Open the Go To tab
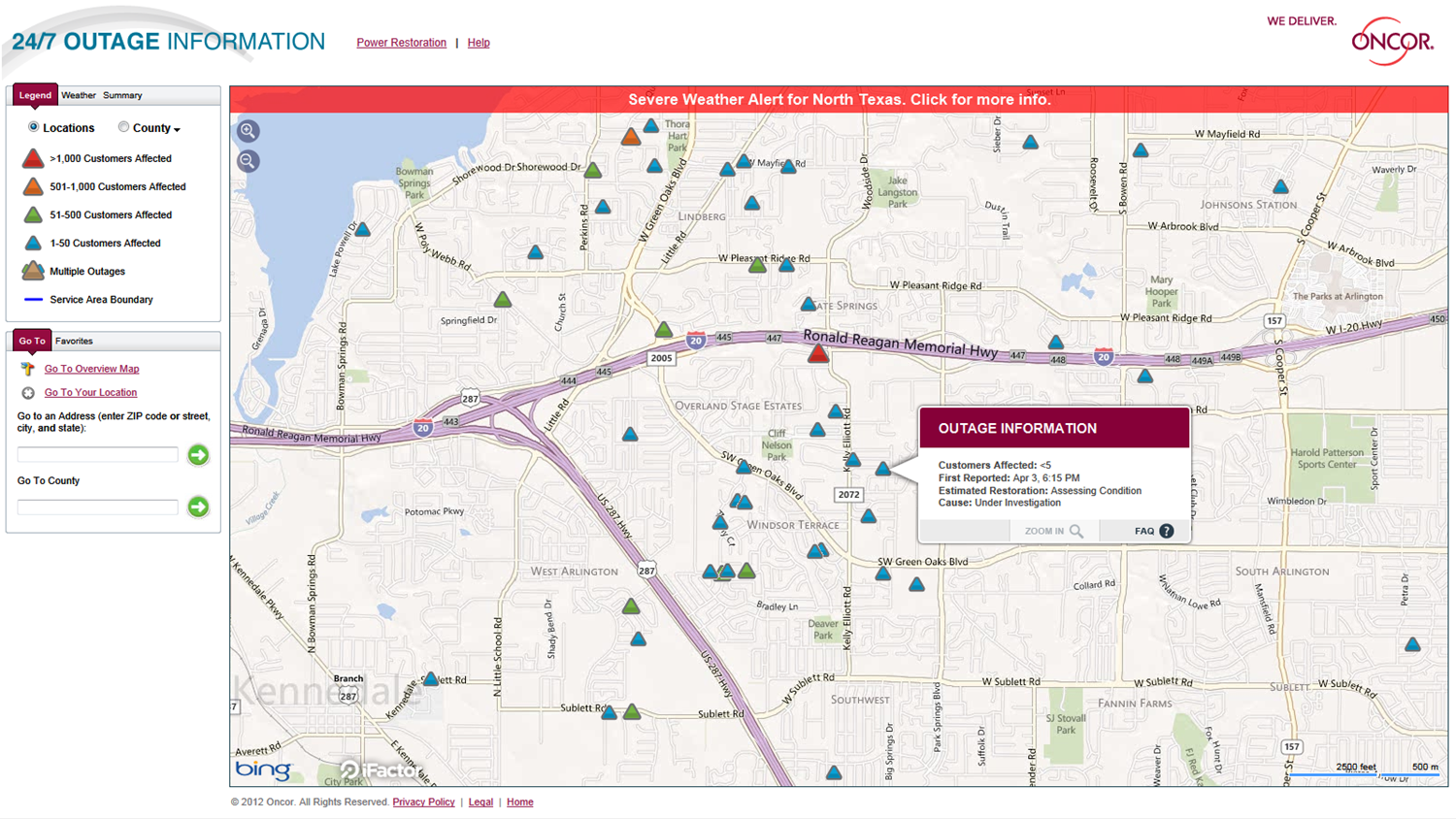This screenshot has height=819, width=1456. coord(32,341)
